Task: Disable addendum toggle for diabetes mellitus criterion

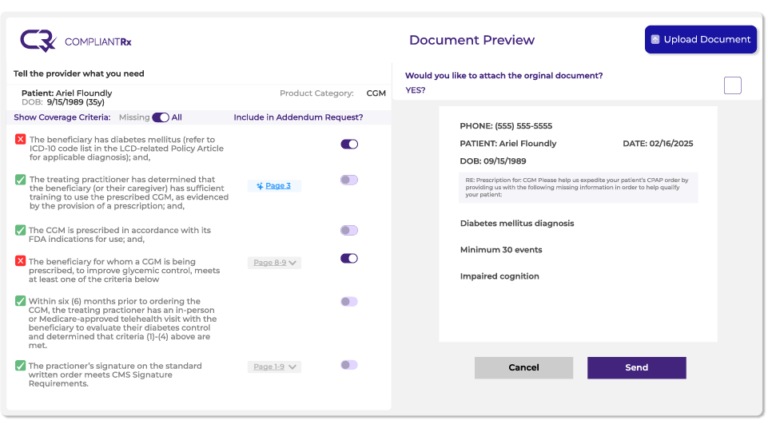Action: pos(349,144)
